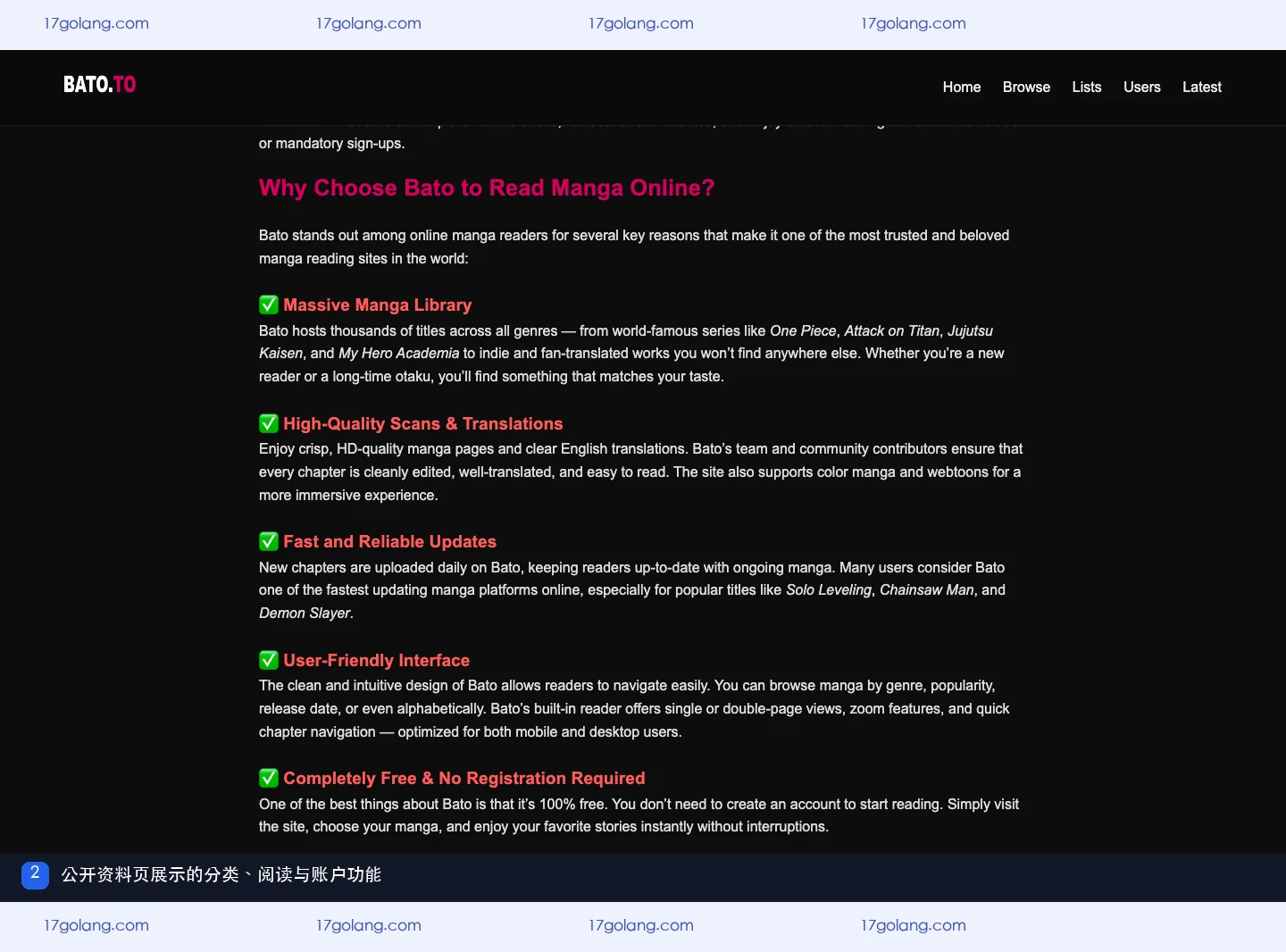Click the line starting "New chapters are uploaded daily"
The height and width of the screenshot is (952, 1286).
coord(631,568)
